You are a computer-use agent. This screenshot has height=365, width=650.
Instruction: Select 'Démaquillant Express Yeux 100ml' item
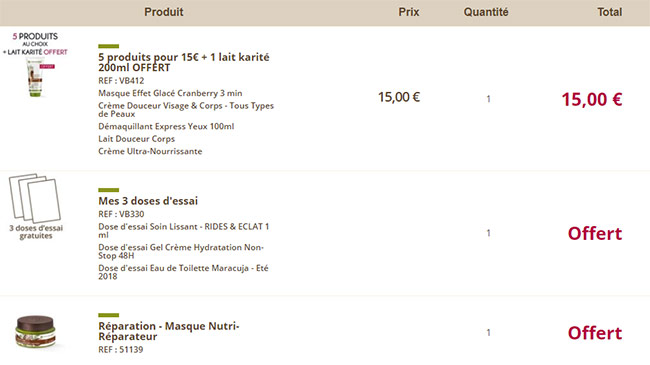click(x=166, y=127)
